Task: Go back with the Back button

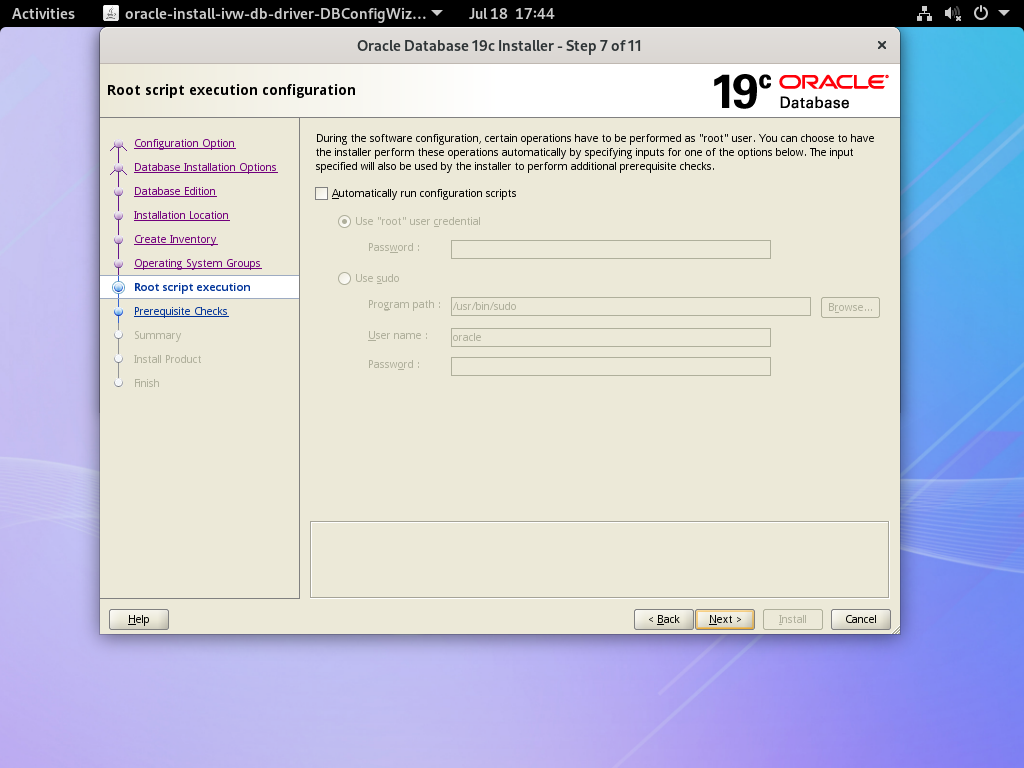Action: [664, 619]
